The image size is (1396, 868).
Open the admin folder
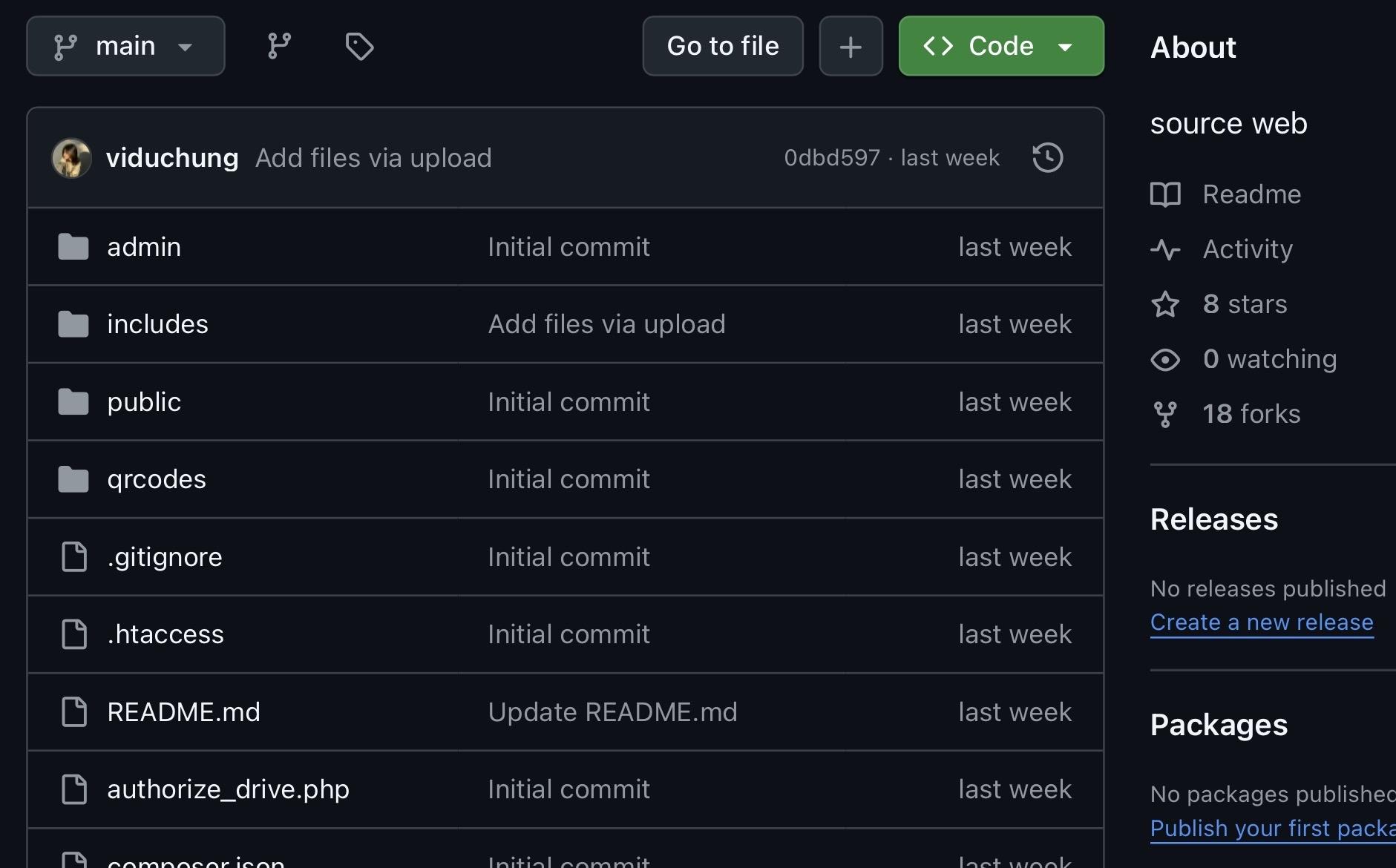(144, 247)
